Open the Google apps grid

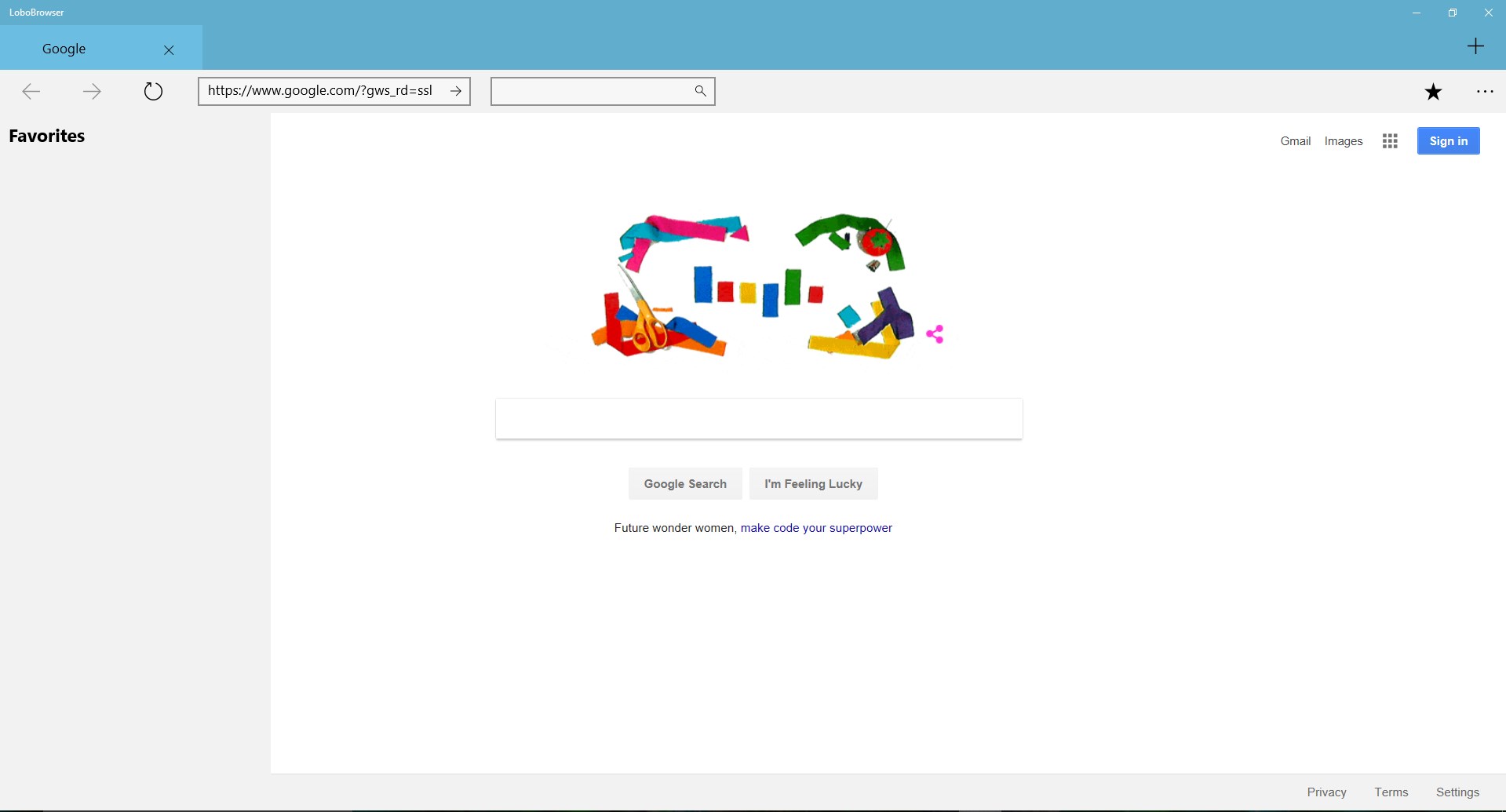pos(1390,141)
